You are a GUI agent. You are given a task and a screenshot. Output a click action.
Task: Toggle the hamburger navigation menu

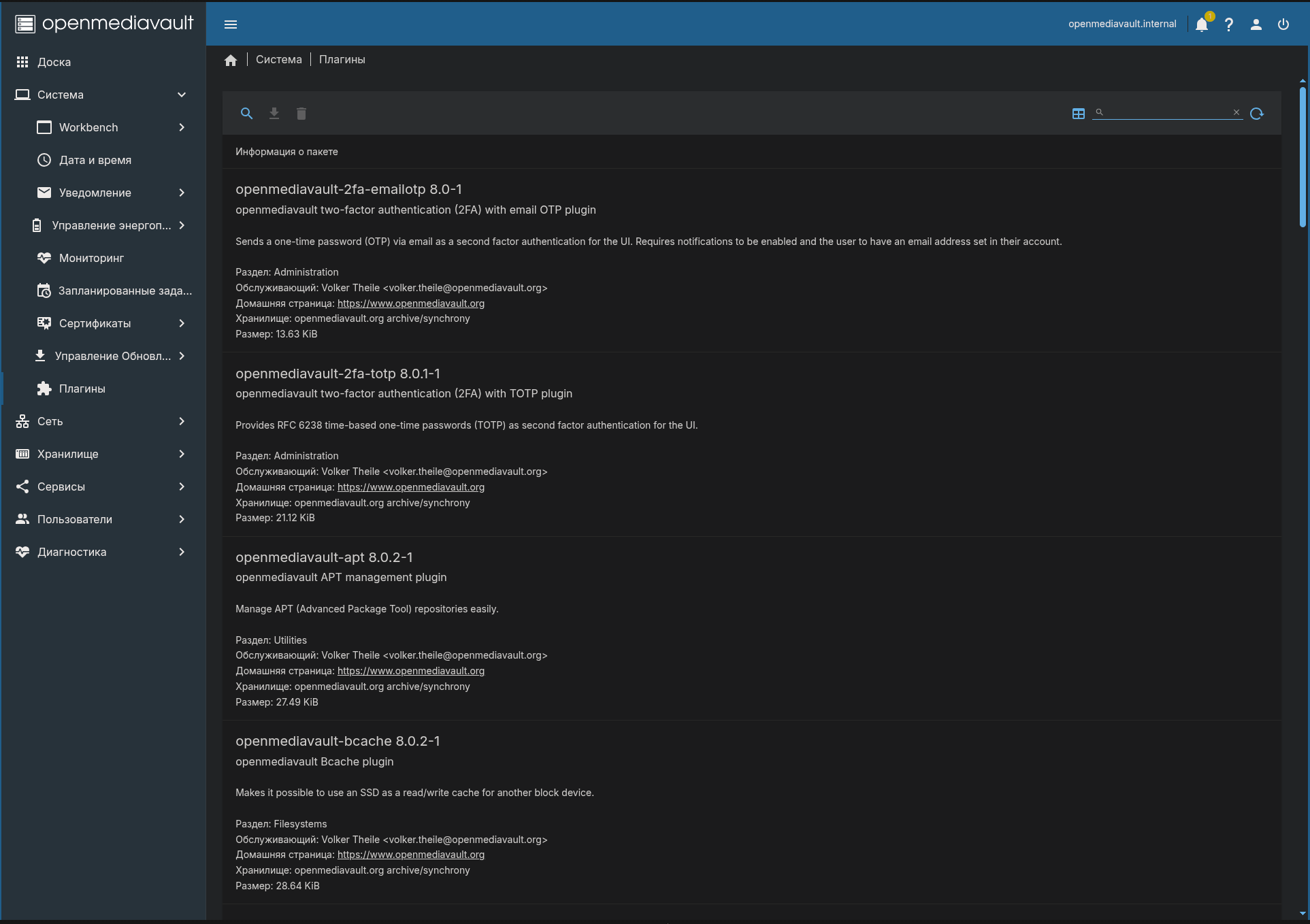tap(231, 24)
